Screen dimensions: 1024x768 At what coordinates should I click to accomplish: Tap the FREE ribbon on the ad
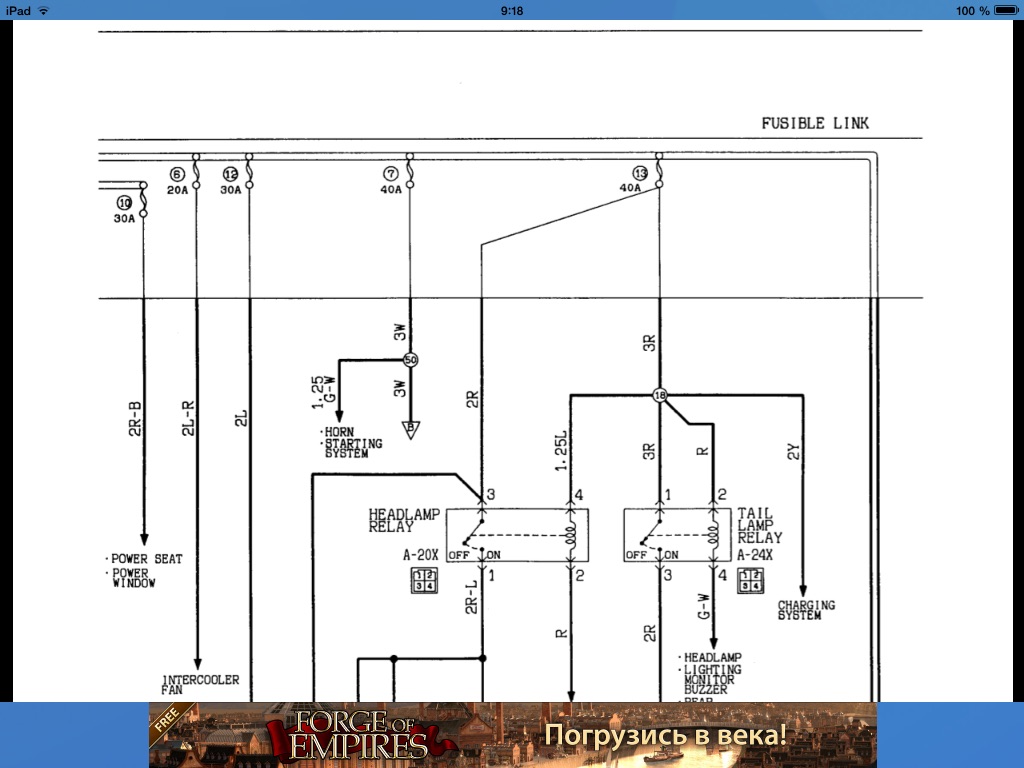point(167,718)
